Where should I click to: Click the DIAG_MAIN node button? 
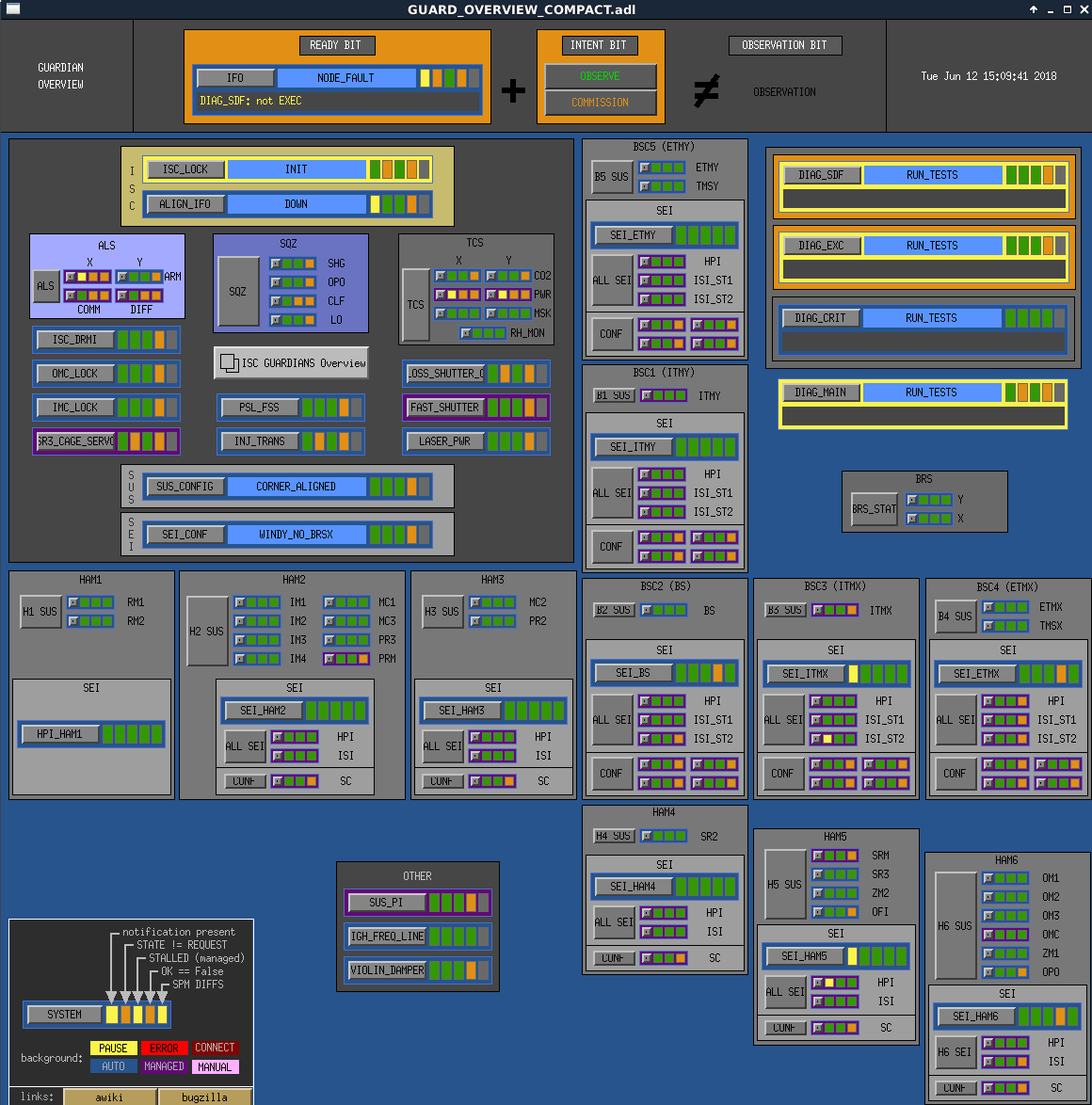pos(820,392)
